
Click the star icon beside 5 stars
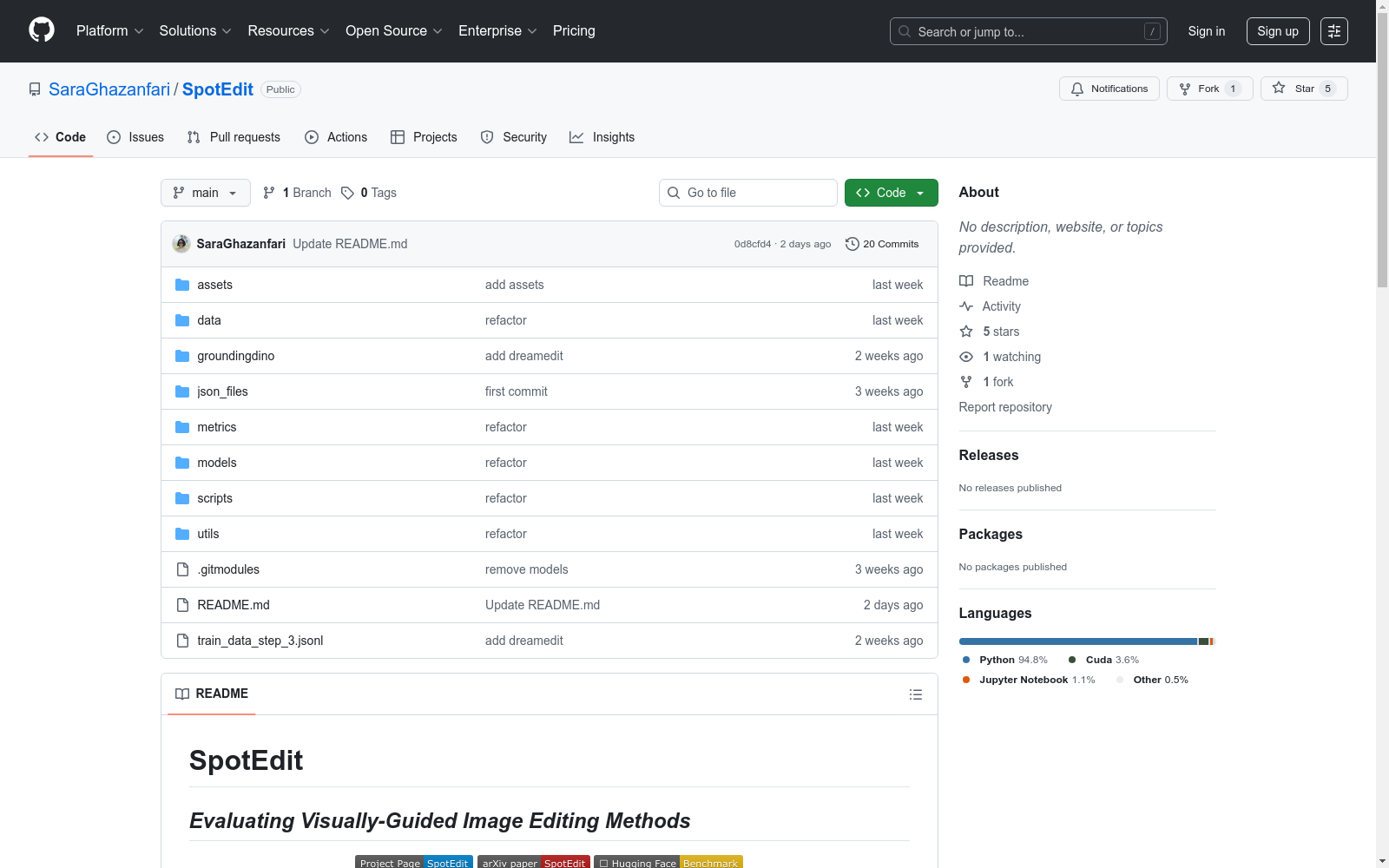coord(966,332)
